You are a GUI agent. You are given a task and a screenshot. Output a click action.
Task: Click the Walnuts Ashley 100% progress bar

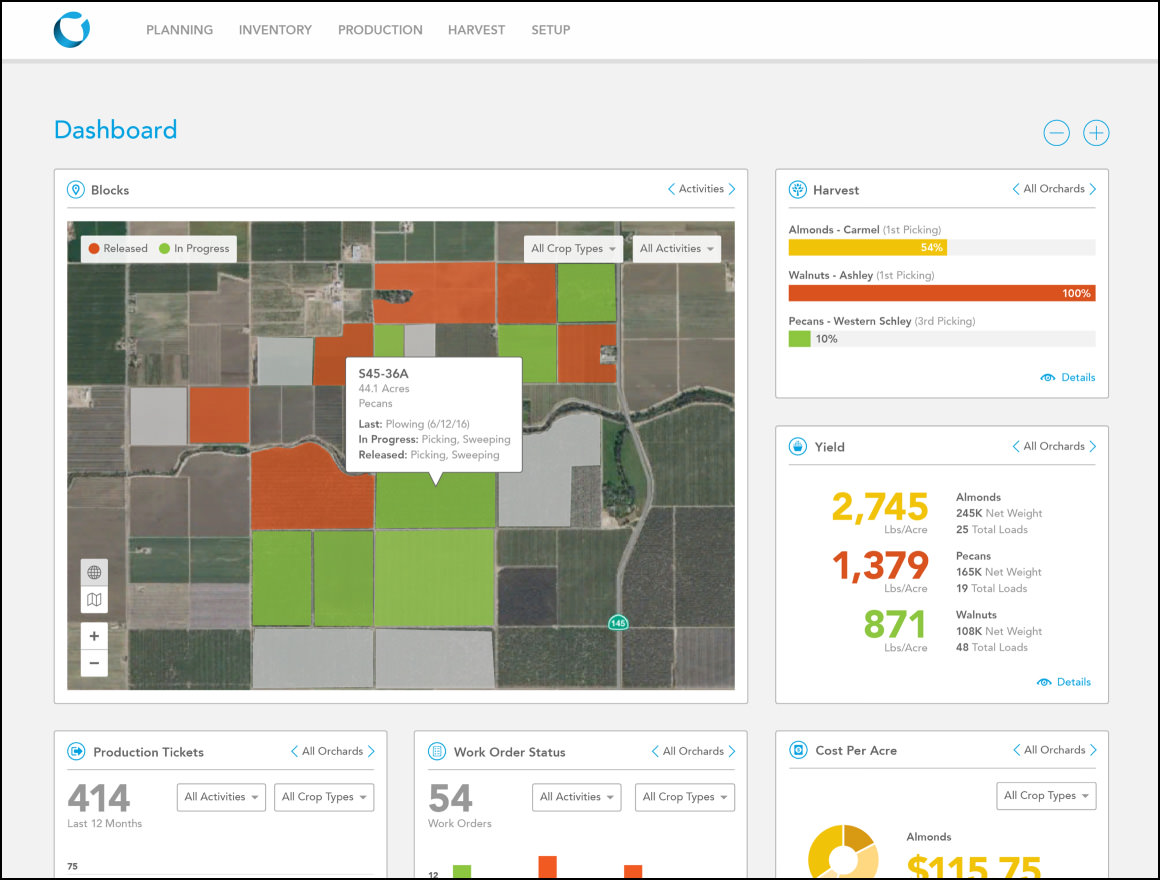[x=941, y=293]
